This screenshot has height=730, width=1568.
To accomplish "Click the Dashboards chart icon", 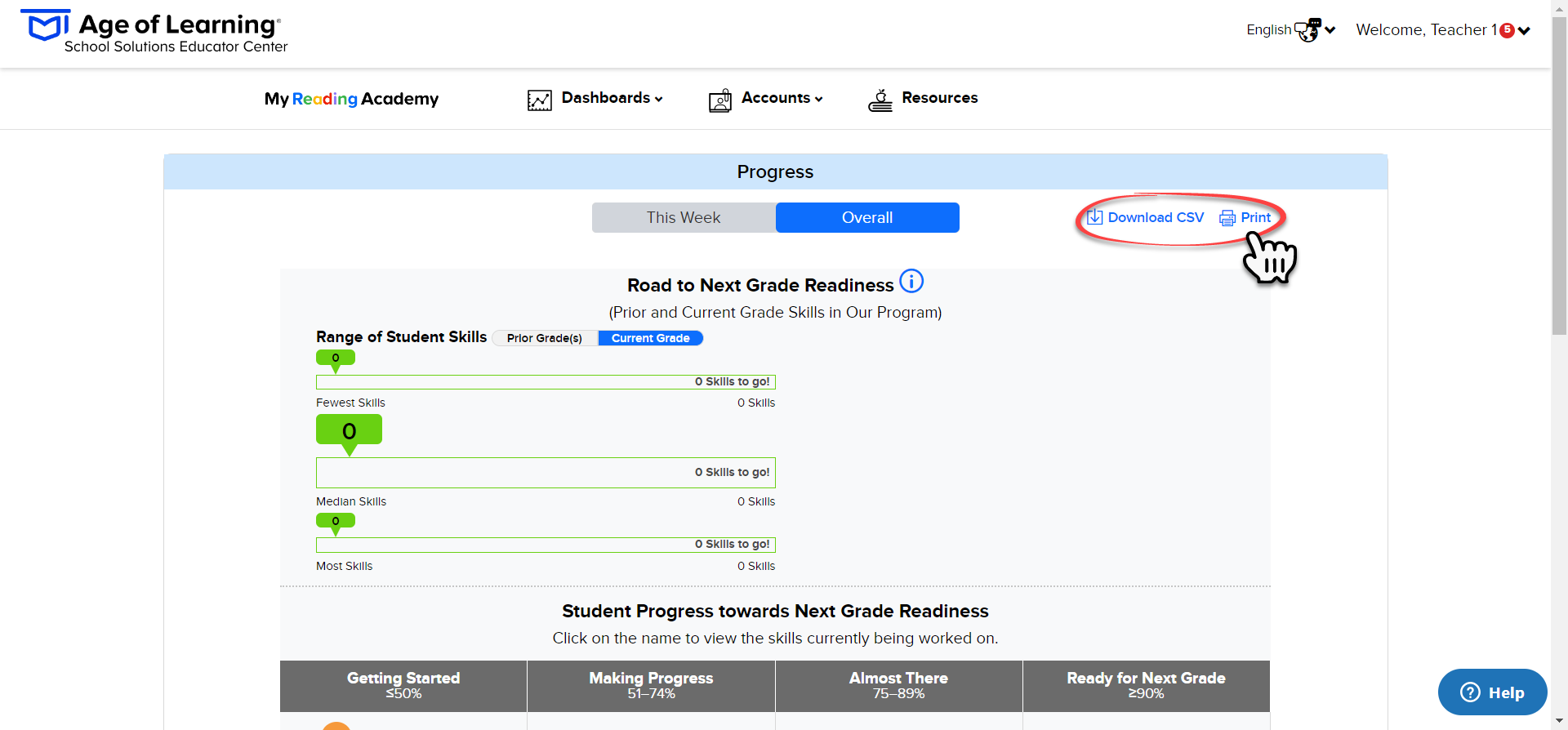I will point(540,100).
